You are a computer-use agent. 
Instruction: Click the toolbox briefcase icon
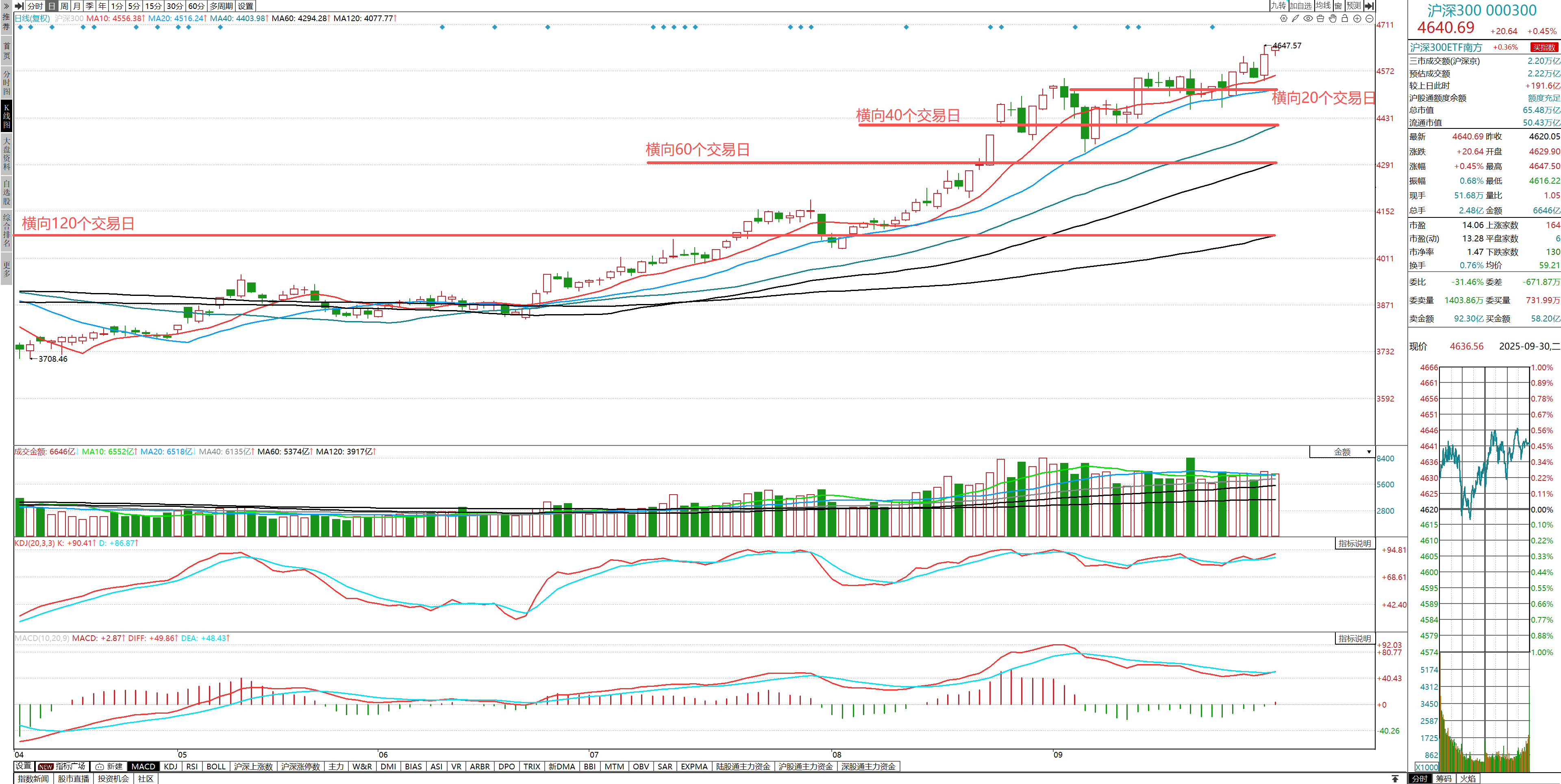coord(1320,19)
